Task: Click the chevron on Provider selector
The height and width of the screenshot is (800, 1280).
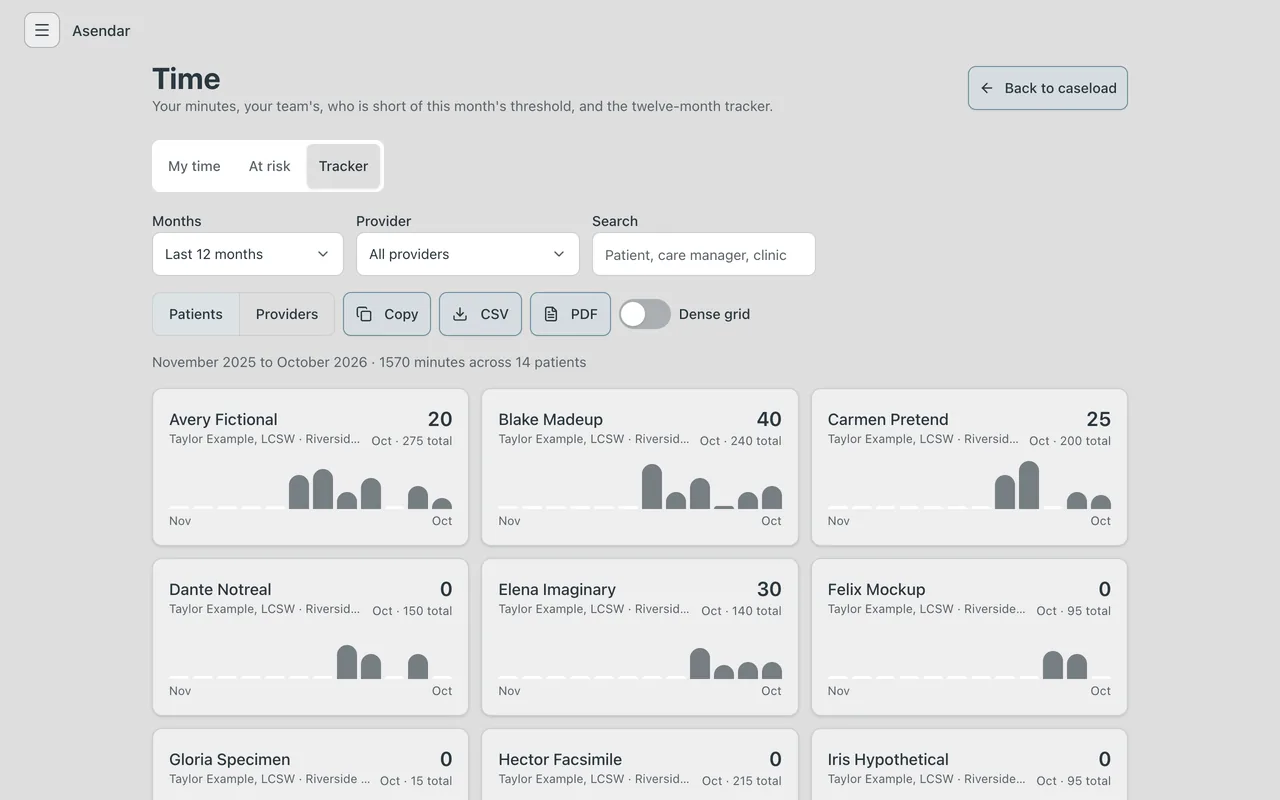Action: (x=559, y=254)
